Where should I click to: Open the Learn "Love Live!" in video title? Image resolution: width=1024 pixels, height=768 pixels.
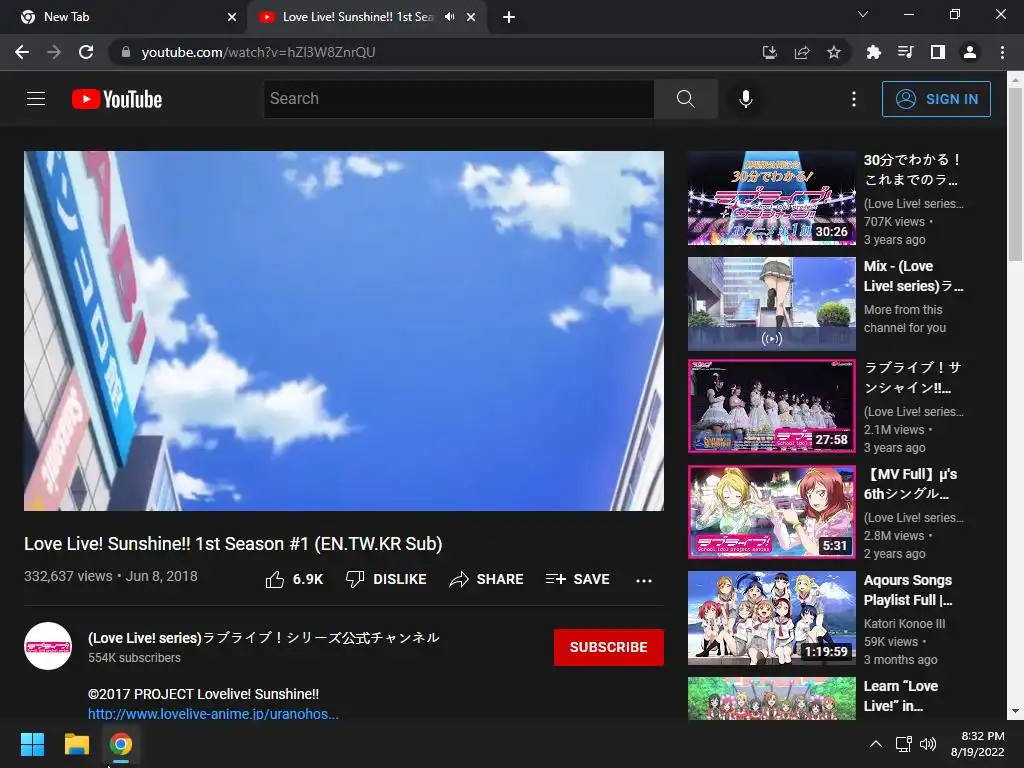[901, 696]
